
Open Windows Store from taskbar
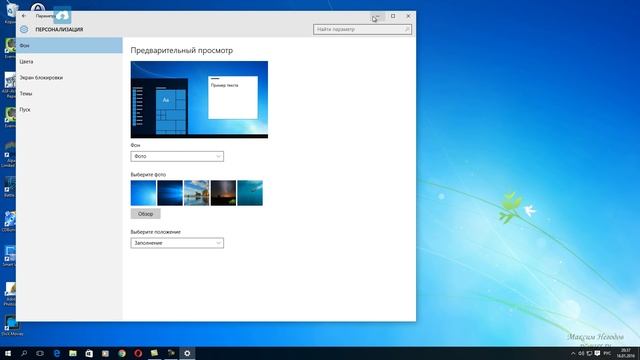pos(89,353)
